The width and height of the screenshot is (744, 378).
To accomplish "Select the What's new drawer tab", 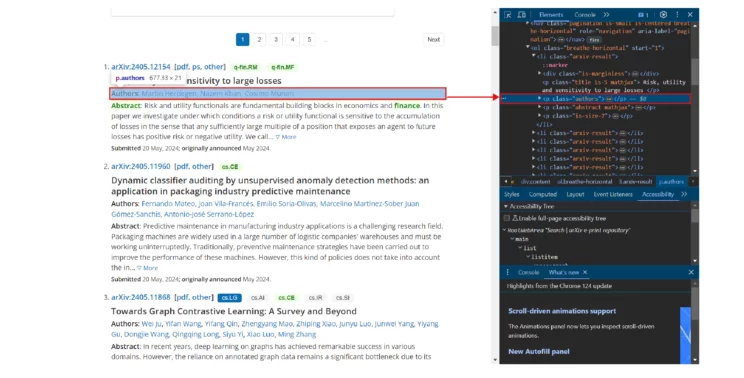I will coord(564,272).
